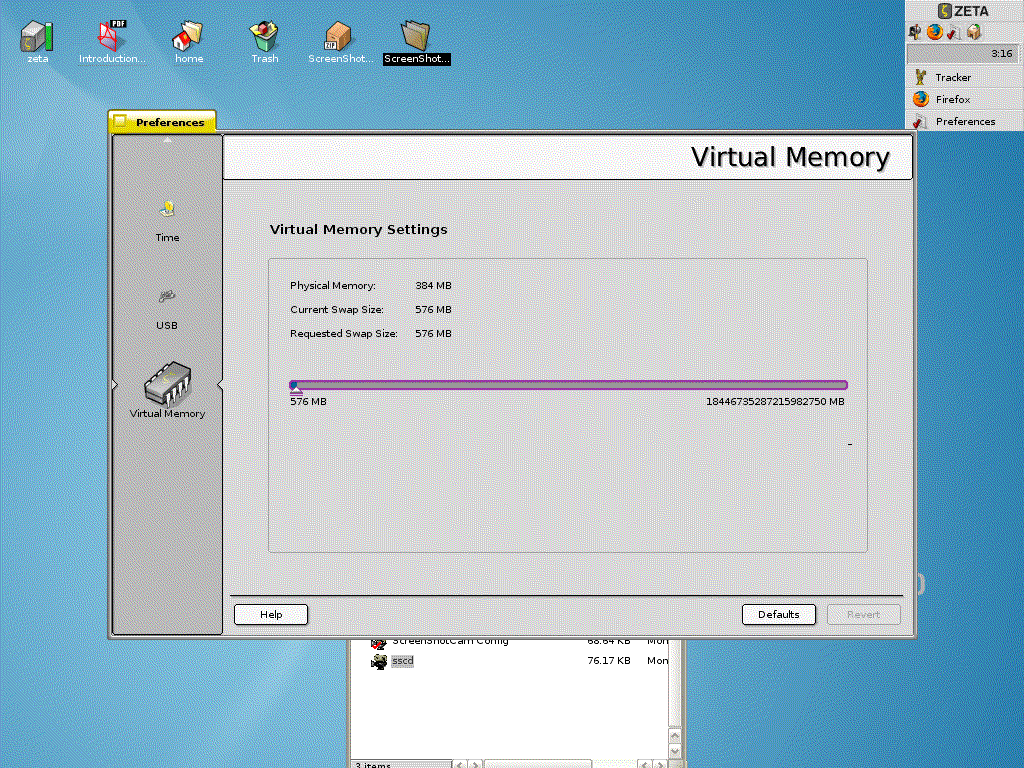The width and height of the screenshot is (1024, 768).
Task: Open the home folder icon
Action: (188, 36)
